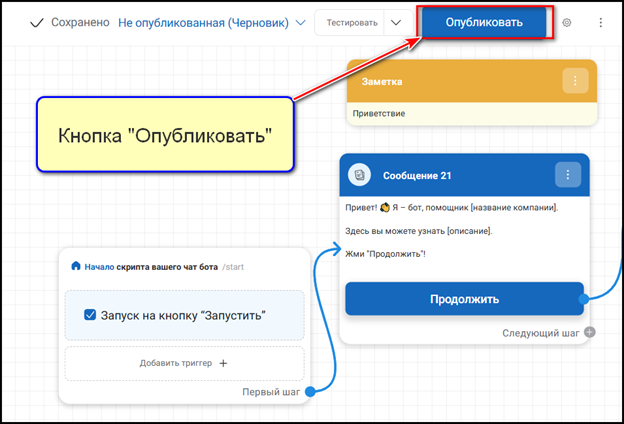Click the home icon beside Начало
The height and width of the screenshot is (424, 624).
pos(75,266)
